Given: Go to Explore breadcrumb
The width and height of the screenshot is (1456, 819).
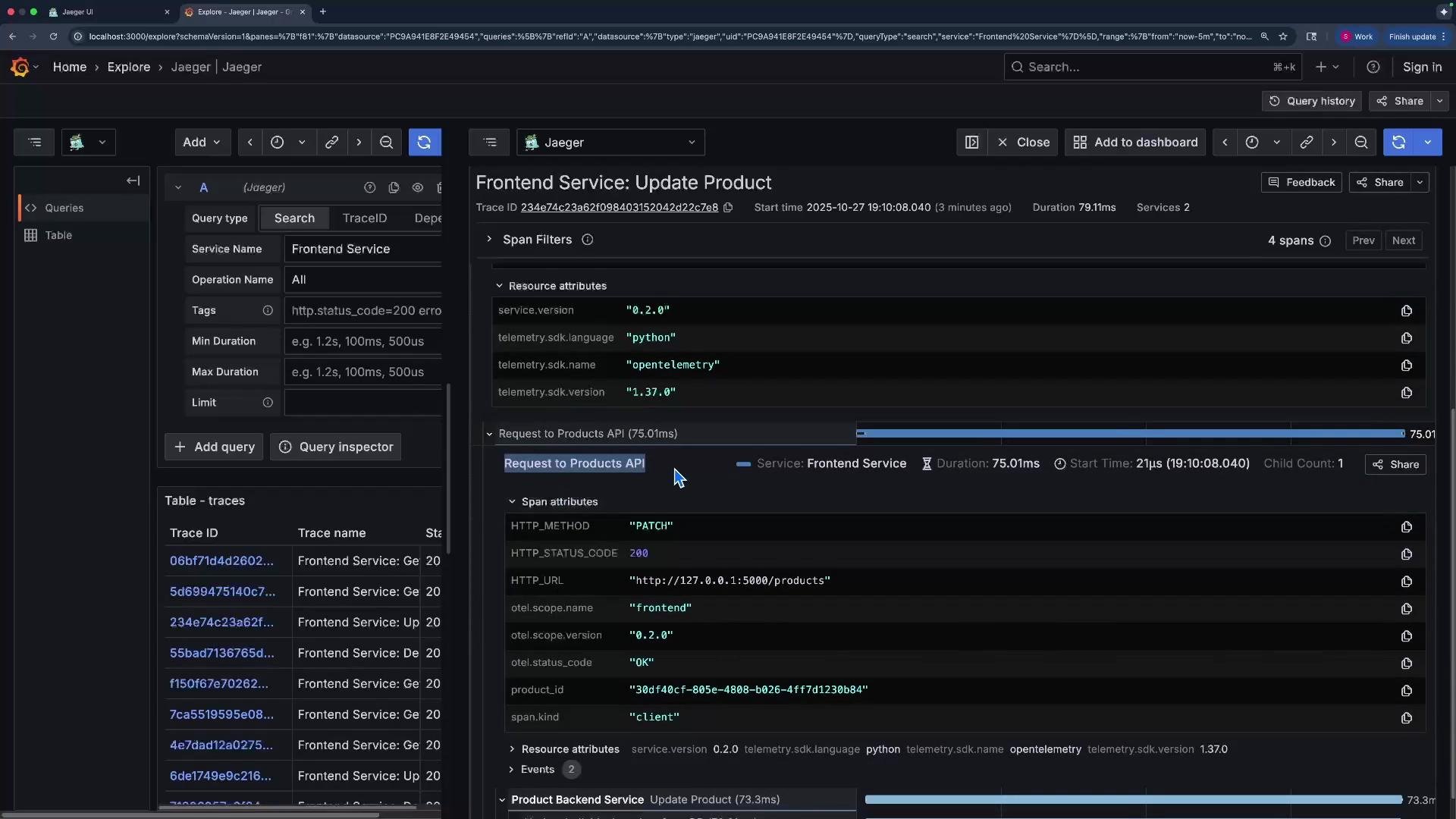Looking at the screenshot, I should [129, 67].
